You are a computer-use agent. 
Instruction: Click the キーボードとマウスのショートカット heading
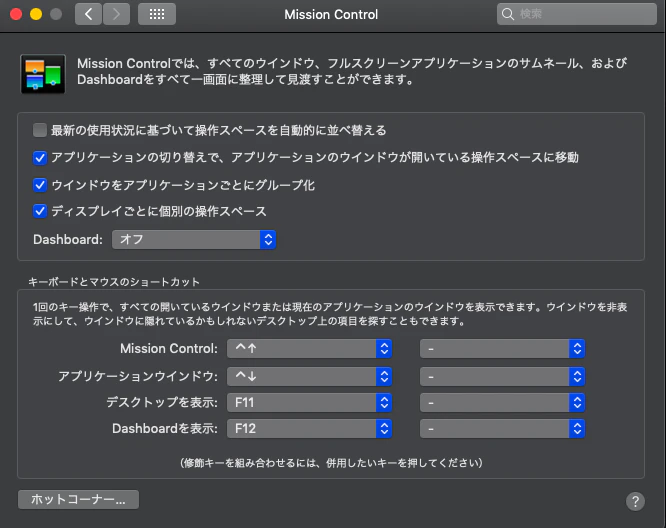coord(114,282)
